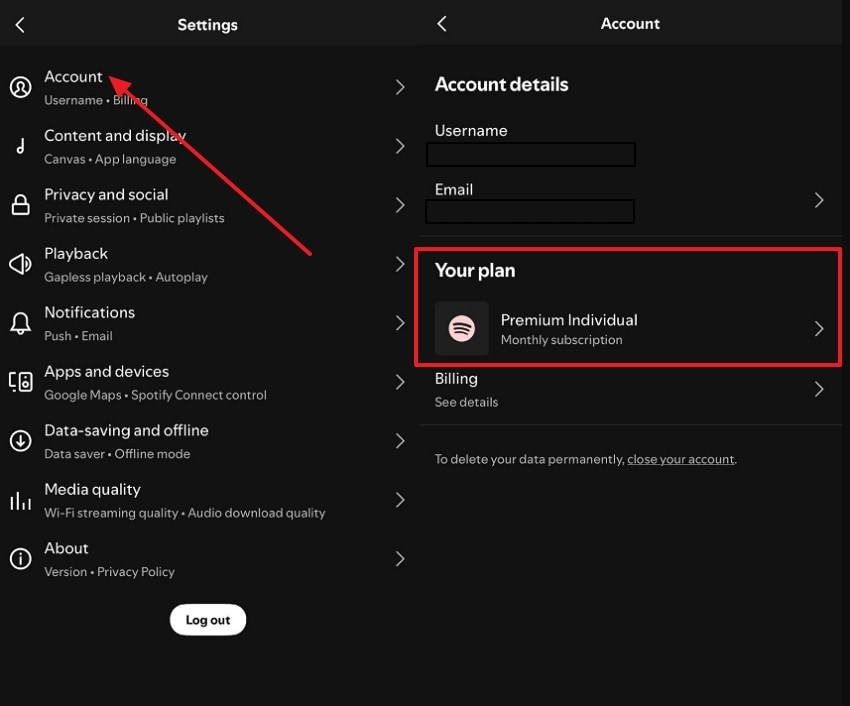Click inside the Username input field
The image size is (850, 706).
[x=531, y=154]
